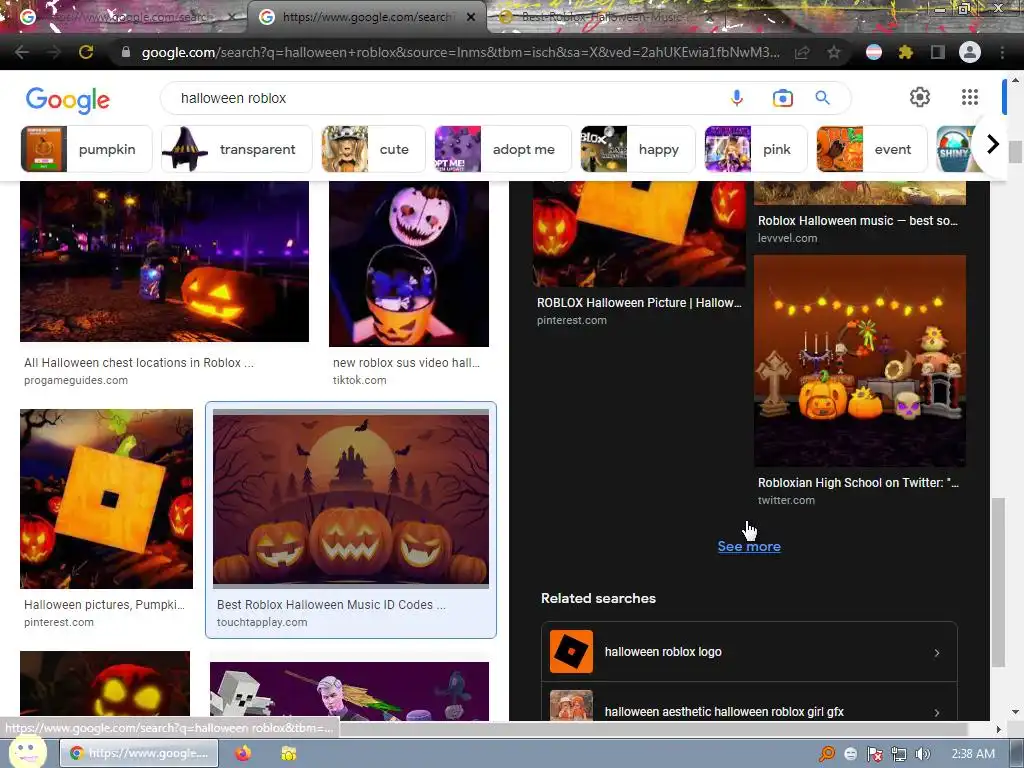1024x768 pixels.
Task: Click the pink striped extension icon
Action: coord(874,52)
